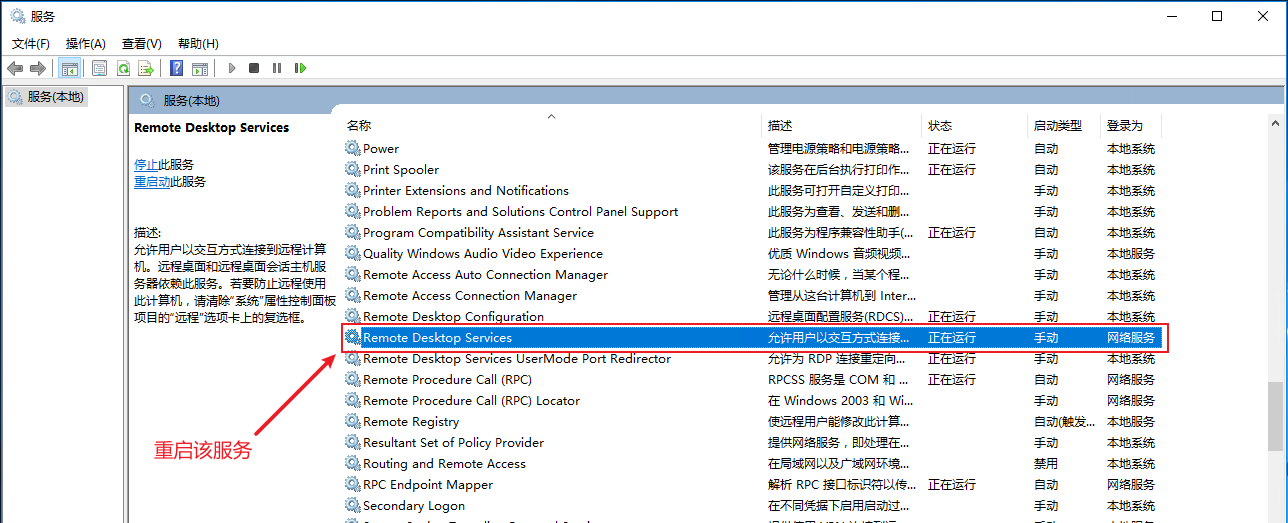
Task: Click gear icon of Print Spooler
Action: point(352,169)
